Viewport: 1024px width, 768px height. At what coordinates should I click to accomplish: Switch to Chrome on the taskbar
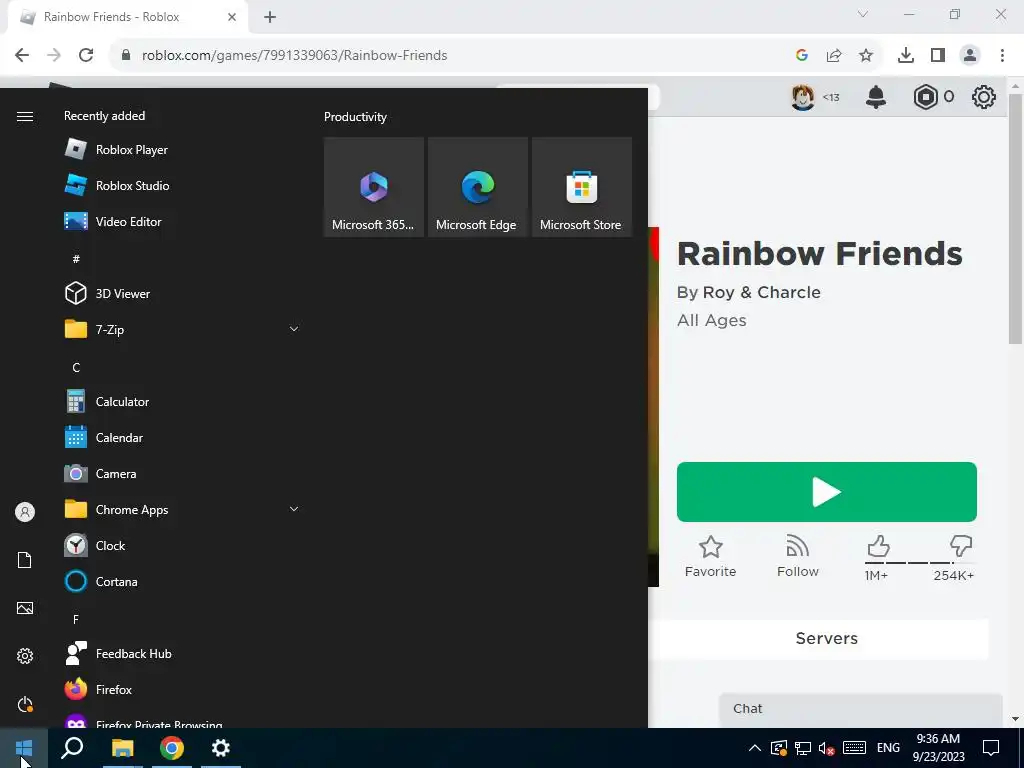pyautogui.click(x=171, y=748)
